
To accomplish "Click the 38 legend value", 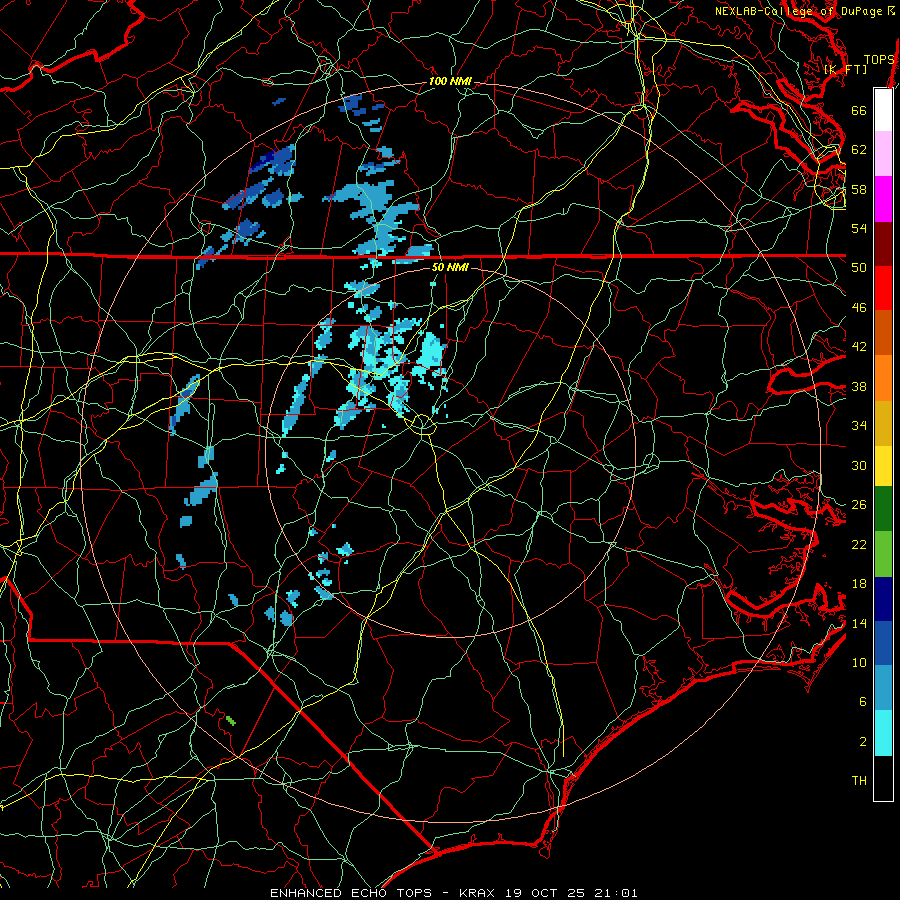I will (x=859, y=386).
